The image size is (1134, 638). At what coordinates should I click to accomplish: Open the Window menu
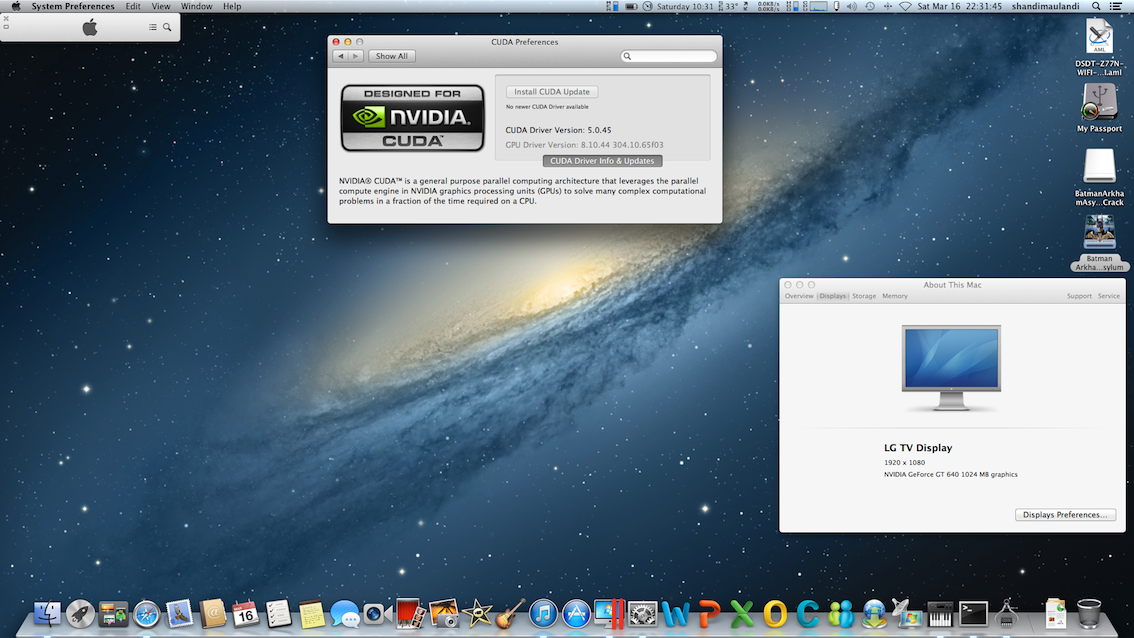196,6
